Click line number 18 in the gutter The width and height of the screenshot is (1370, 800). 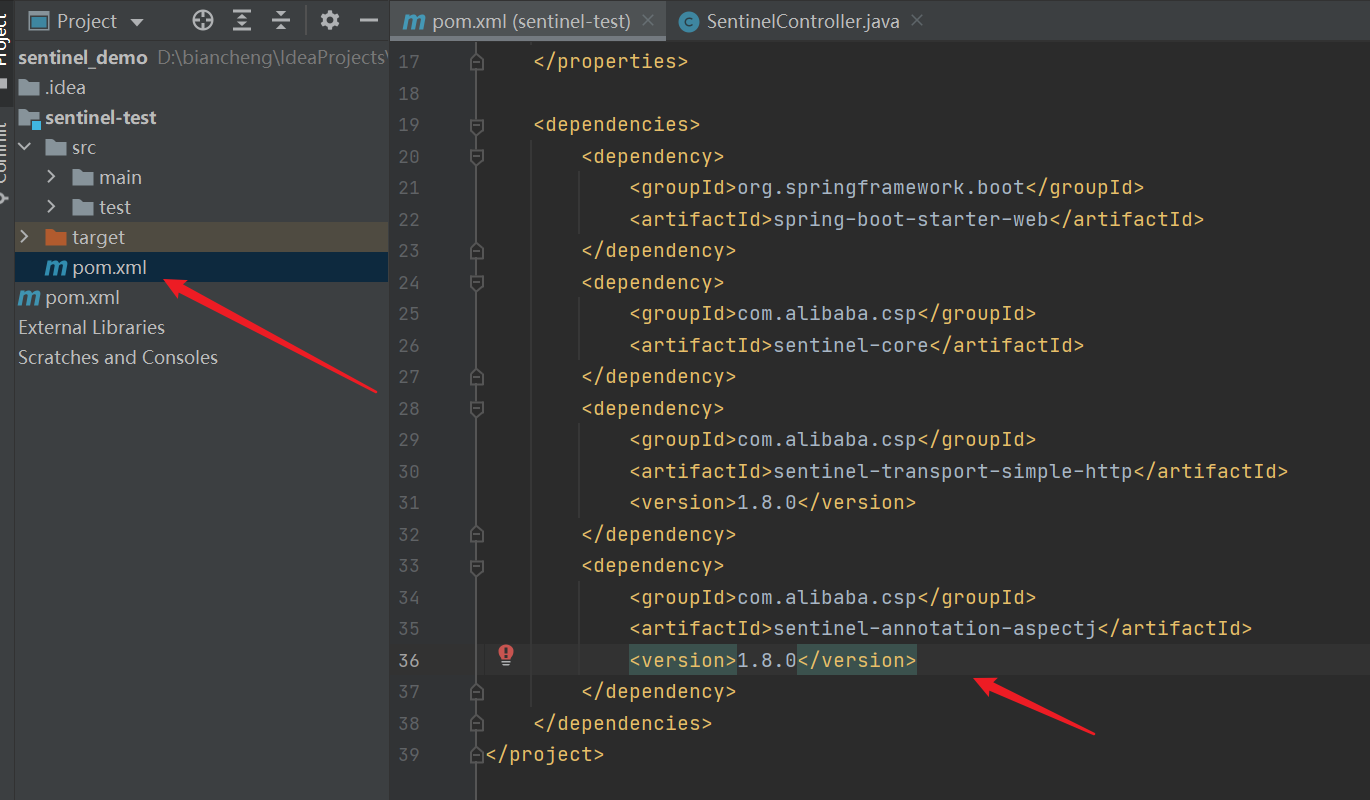(x=409, y=93)
